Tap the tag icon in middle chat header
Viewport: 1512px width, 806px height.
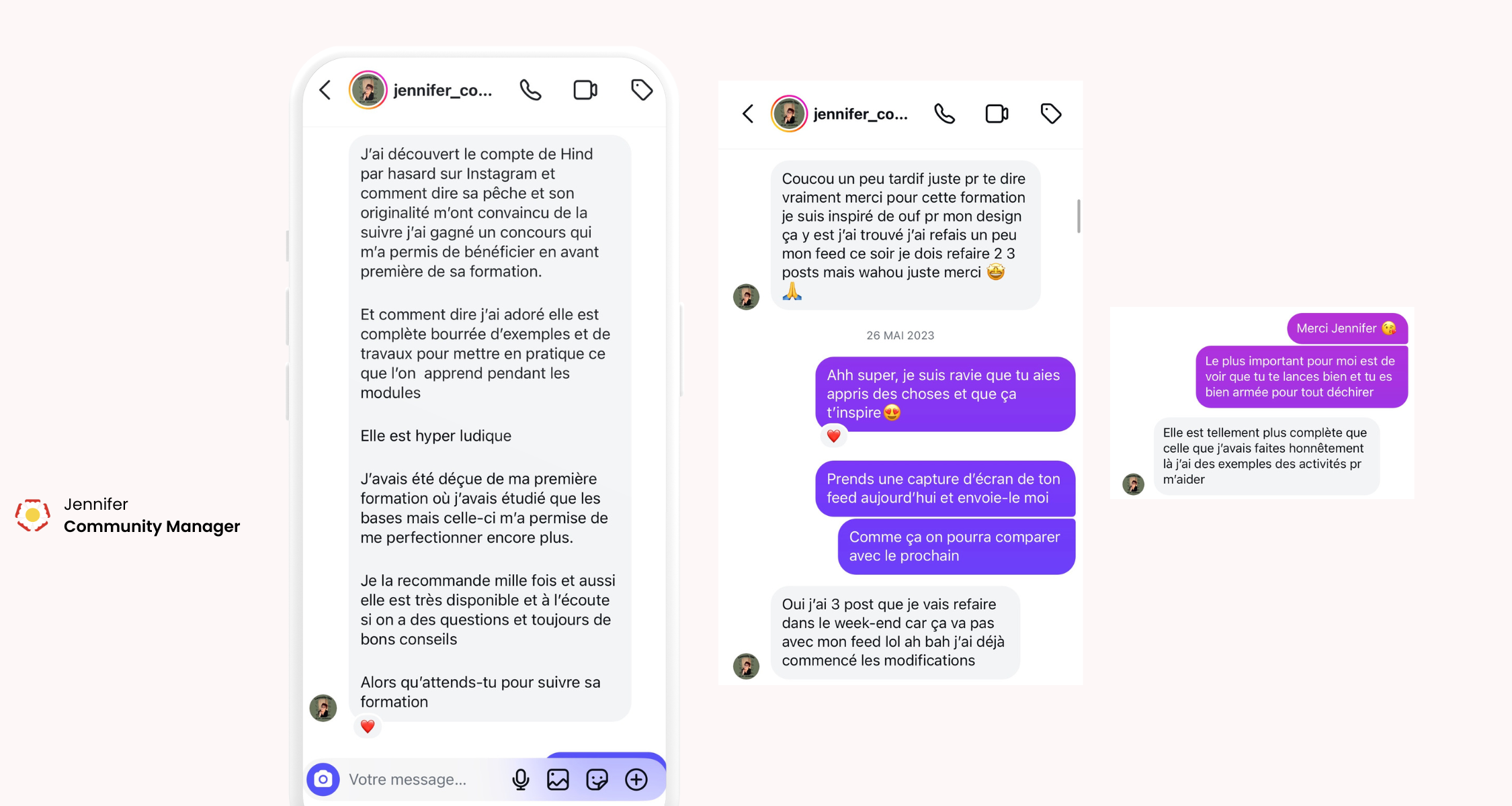point(1051,114)
